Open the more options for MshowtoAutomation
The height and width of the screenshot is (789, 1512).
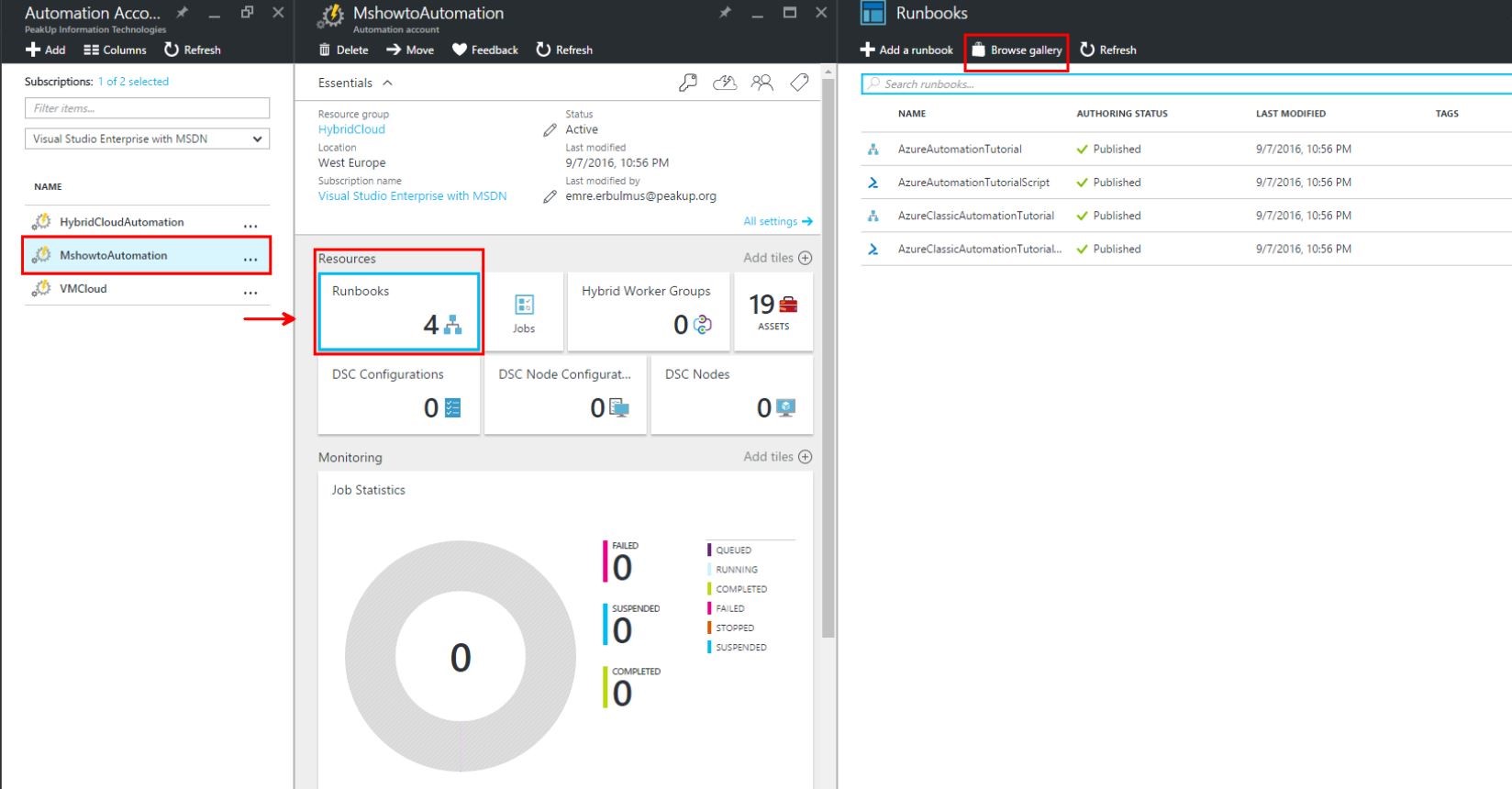(250, 258)
